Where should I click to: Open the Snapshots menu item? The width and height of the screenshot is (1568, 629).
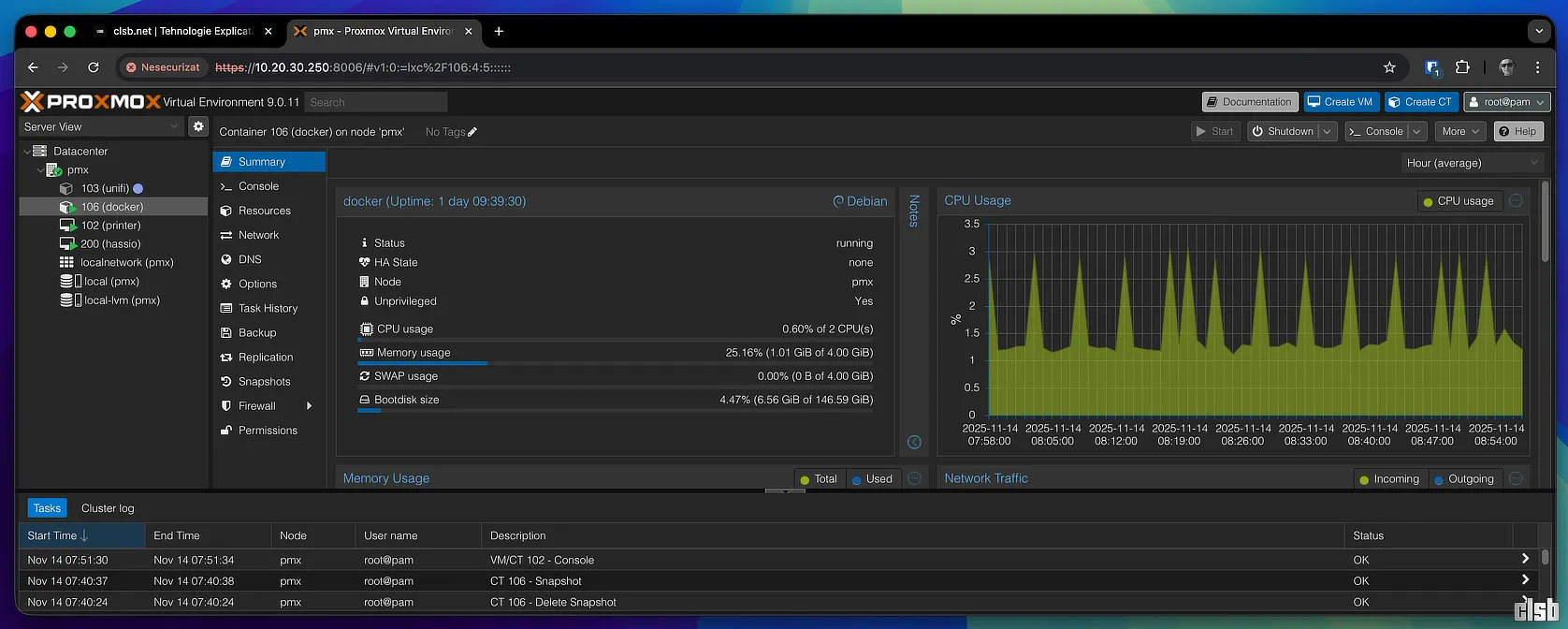pyautogui.click(x=264, y=382)
